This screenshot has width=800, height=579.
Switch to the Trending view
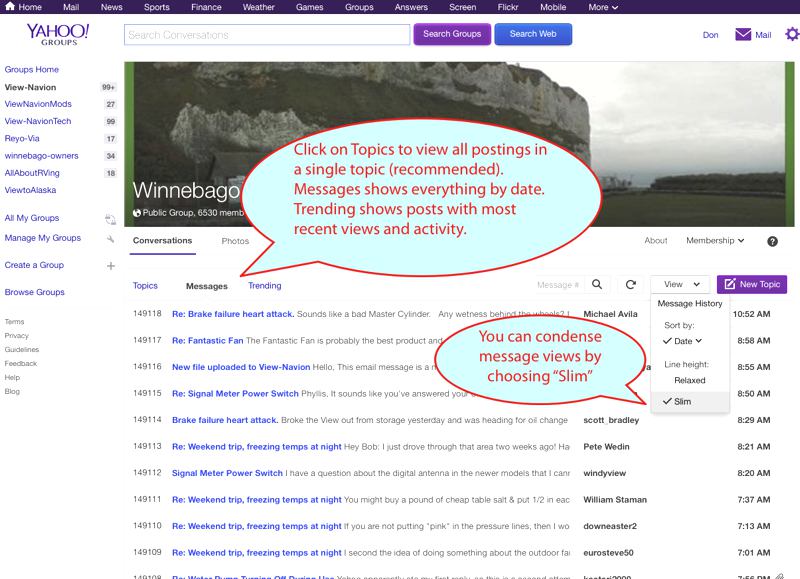pos(265,286)
